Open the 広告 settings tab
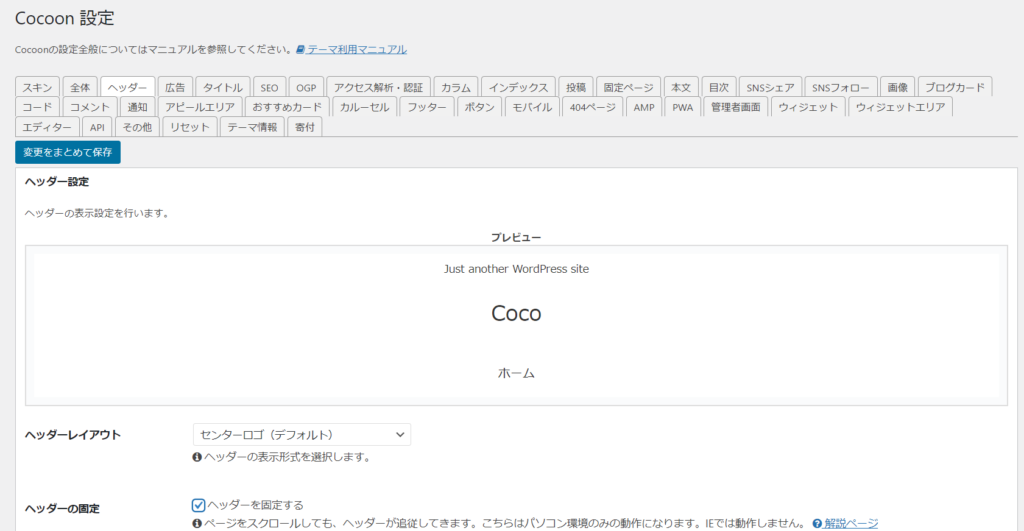Image resolution: width=1024 pixels, height=531 pixels. [x=175, y=87]
